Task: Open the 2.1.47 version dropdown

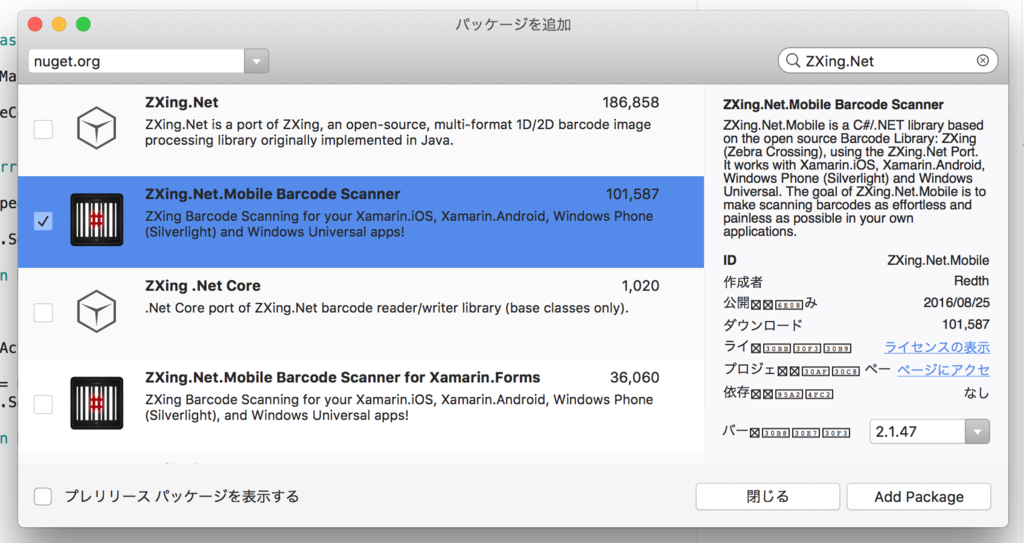Action: [x=978, y=432]
